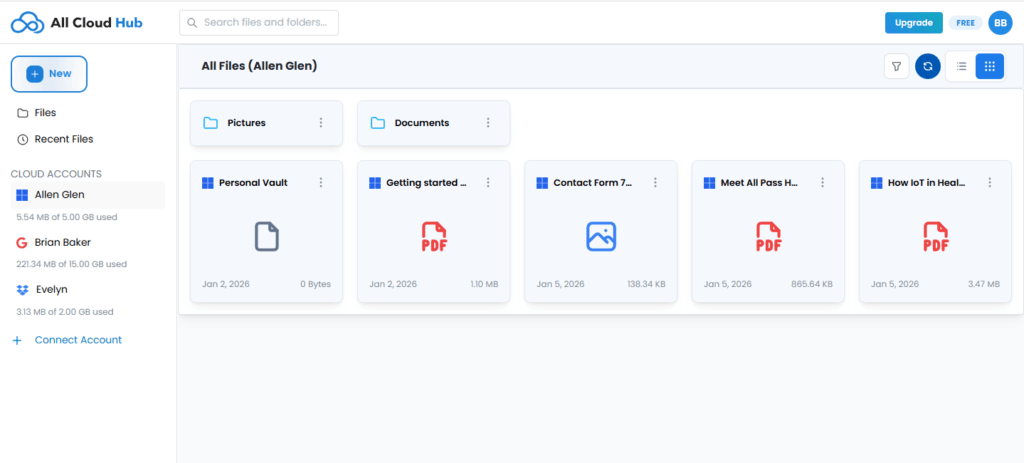Click the Connect Account plus icon

click(17, 340)
